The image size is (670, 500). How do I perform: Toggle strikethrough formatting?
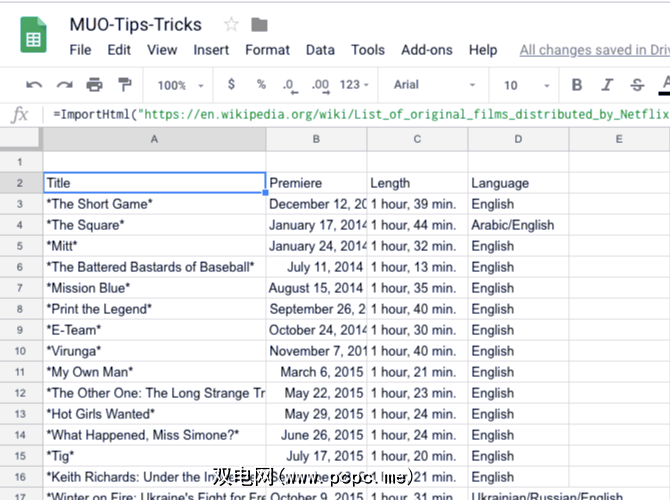[x=637, y=85]
